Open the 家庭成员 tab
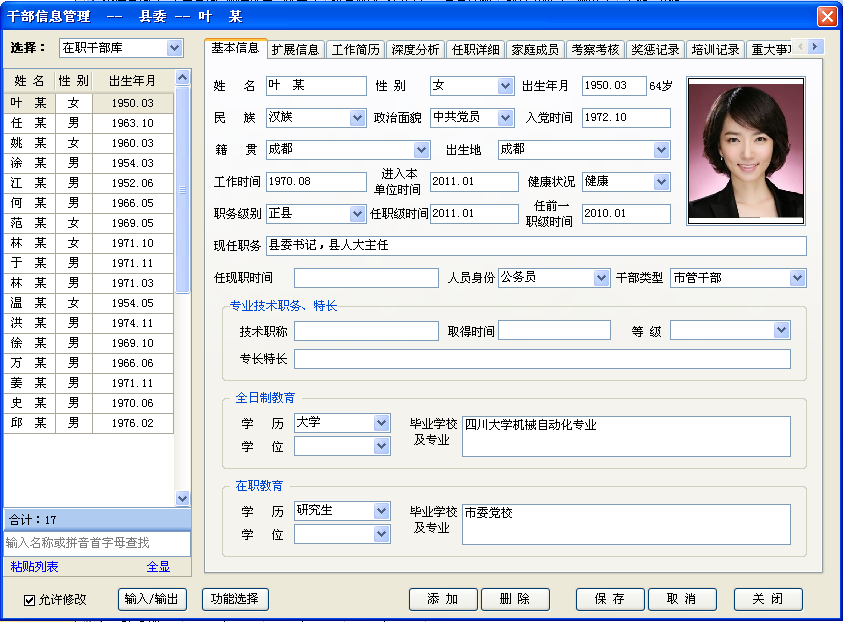This screenshot has width=843, height=622. (535, 49)
